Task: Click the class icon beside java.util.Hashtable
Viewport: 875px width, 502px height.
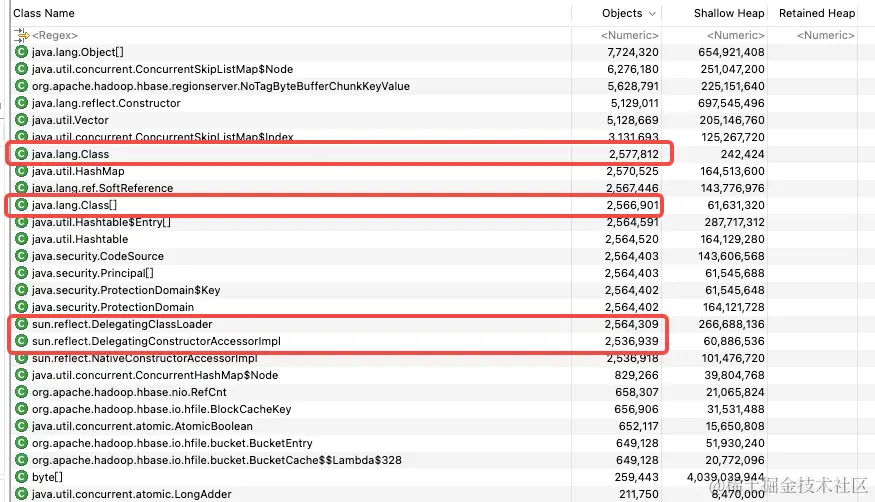Action: pyautogui.click(x=21, y=239)
